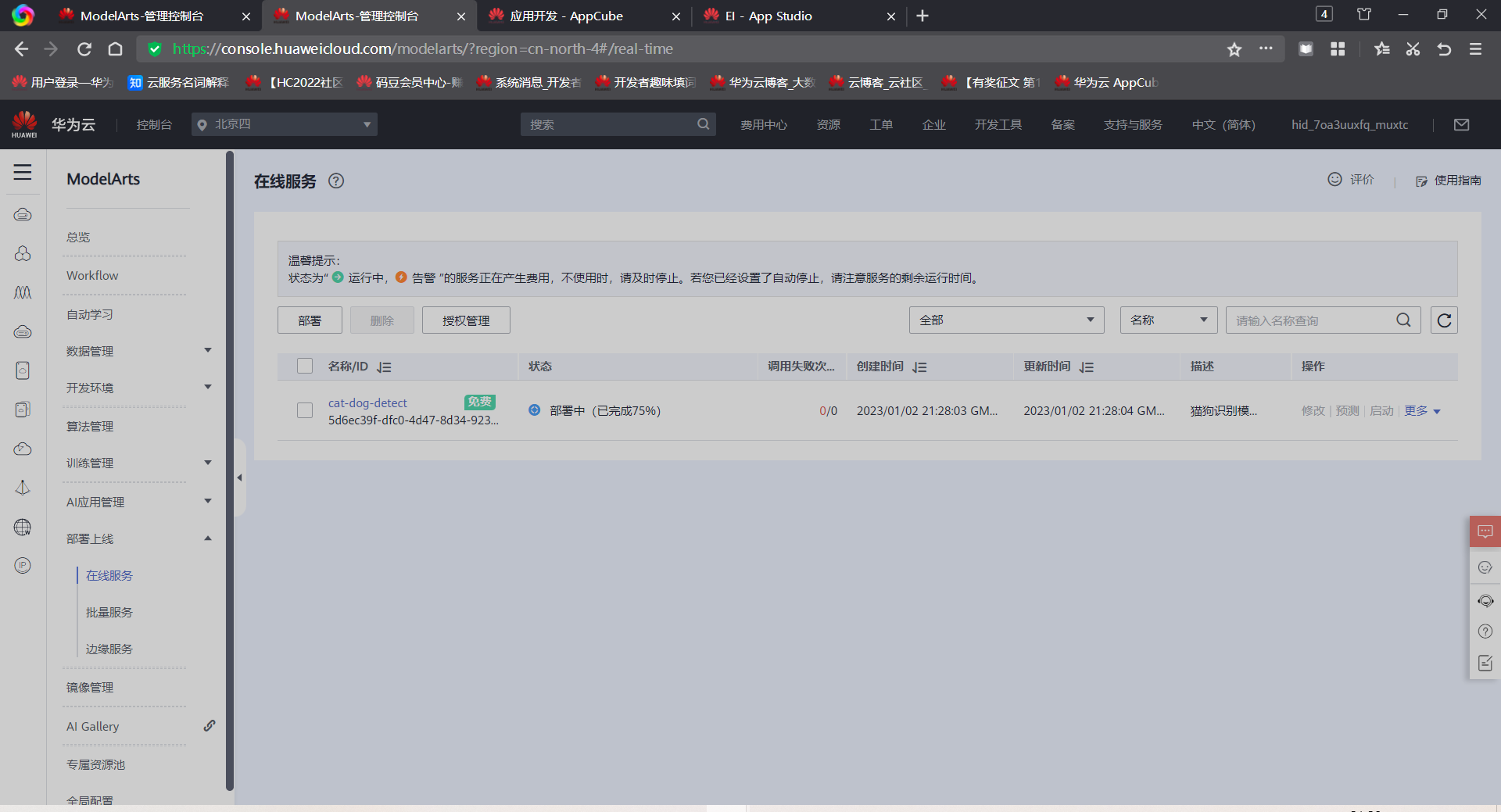Screen dimensions: 1501x812
Task: Switch to the EI - App Studio tab
Action: click(798, 16)
